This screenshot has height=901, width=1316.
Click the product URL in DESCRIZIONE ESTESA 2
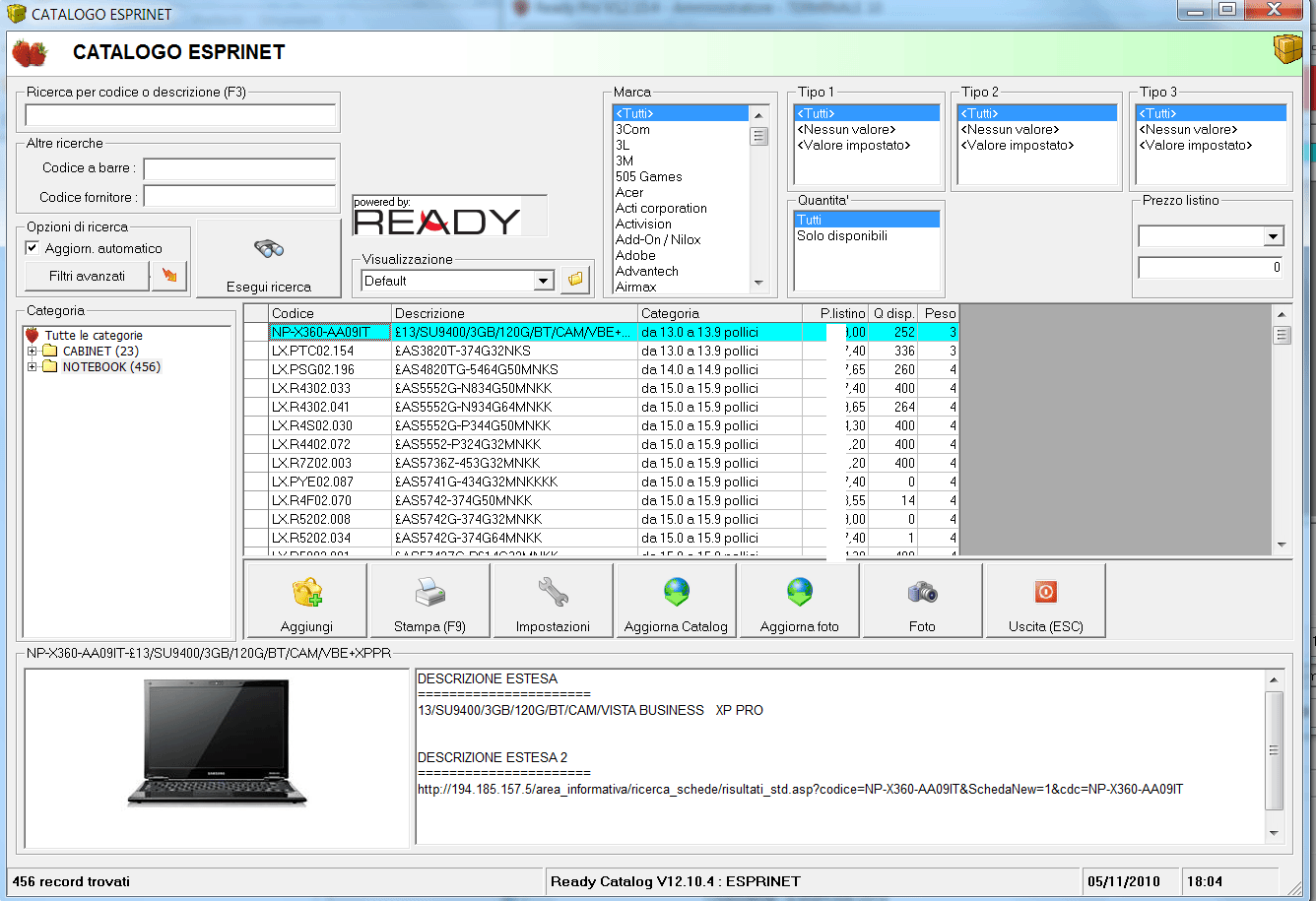[x=800, y=790]
